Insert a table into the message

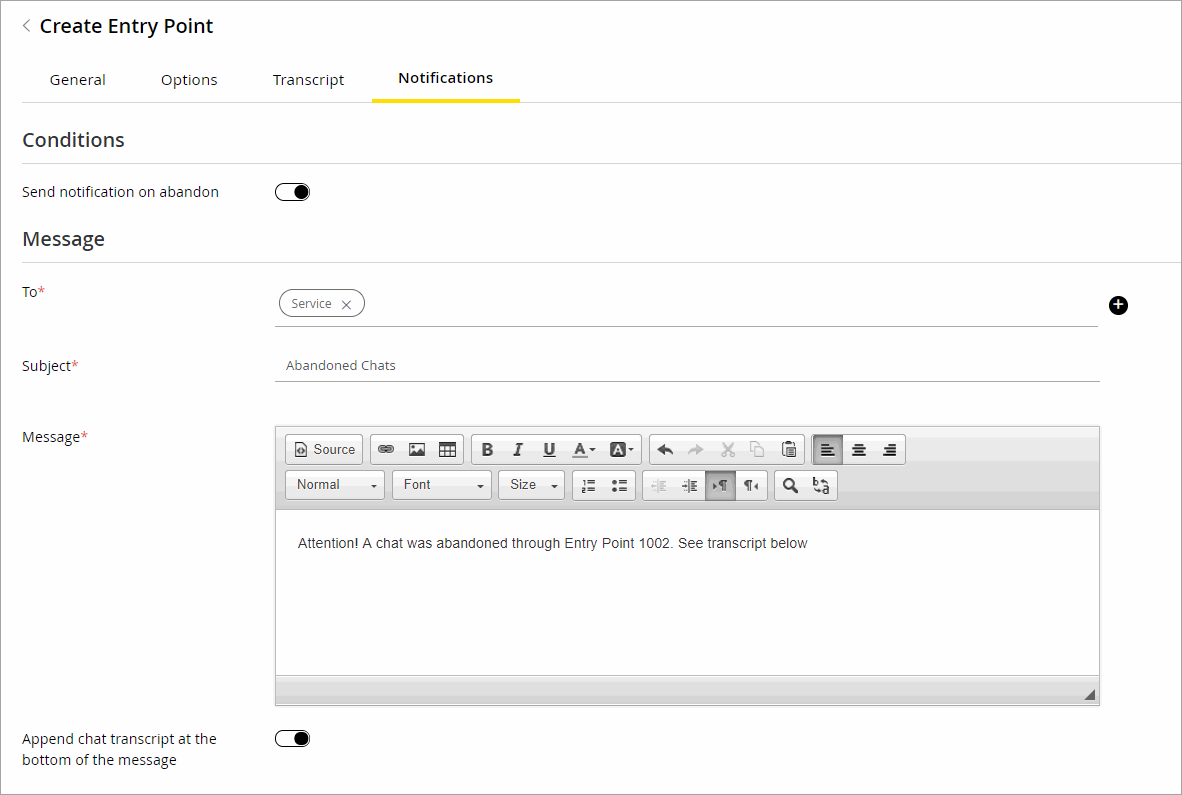coord(448,450)
